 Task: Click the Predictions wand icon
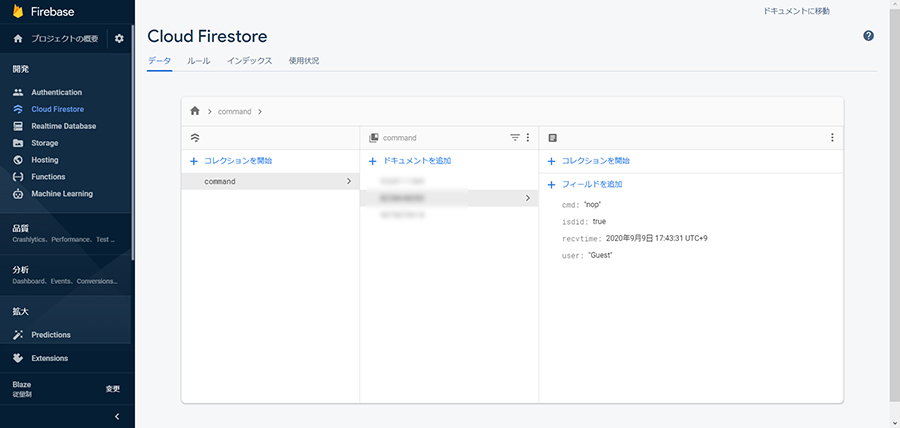tap(18, 334)
